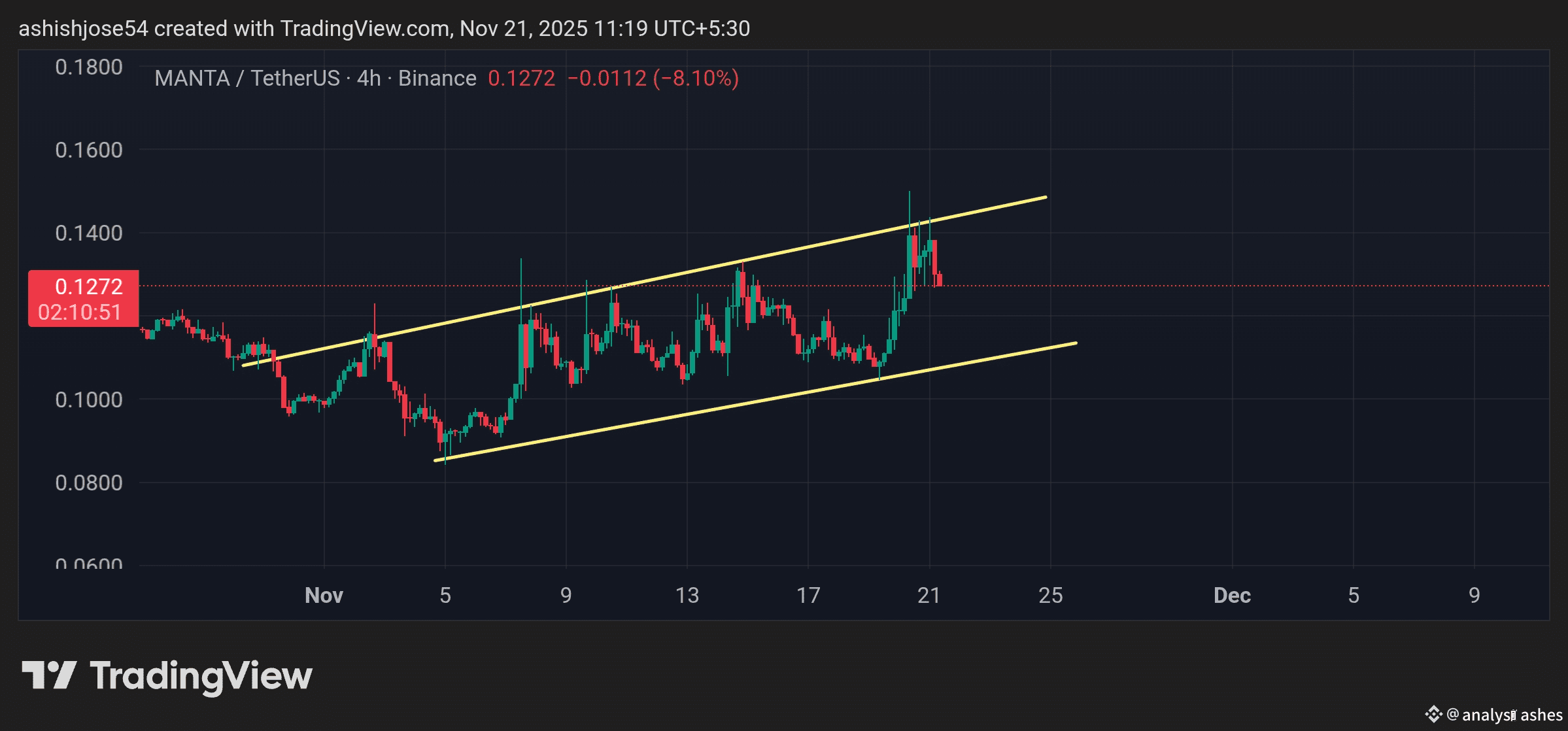The height and width of the screenshot is (731, 1568).
Task: Click the 13 date on time axis
Action: [x=687, y=595]
